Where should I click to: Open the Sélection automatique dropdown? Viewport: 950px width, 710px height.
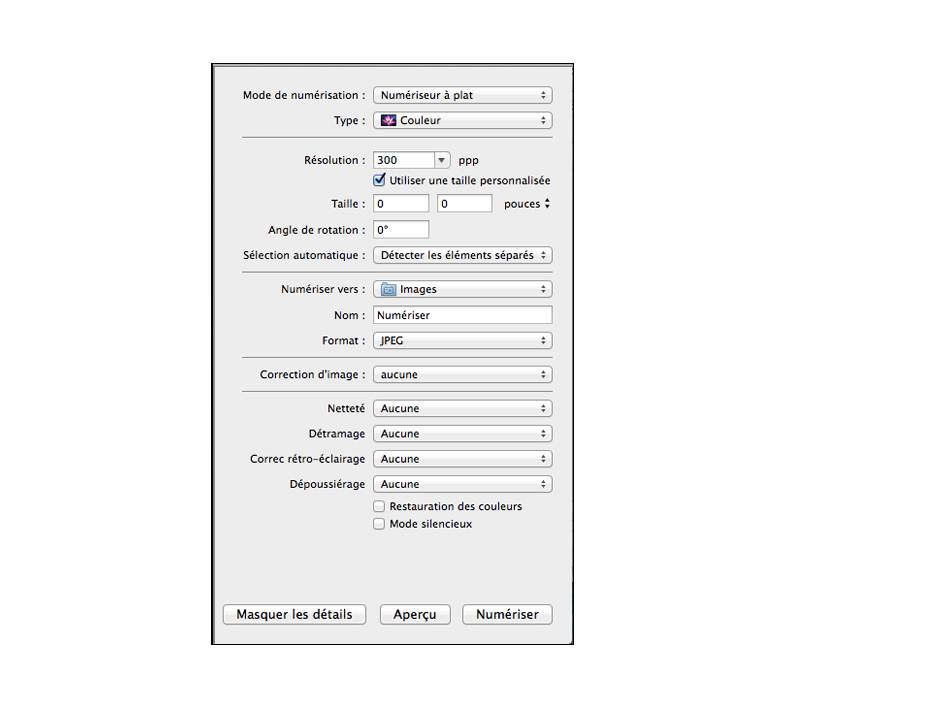pyautogui.click(x=462, y=255)
